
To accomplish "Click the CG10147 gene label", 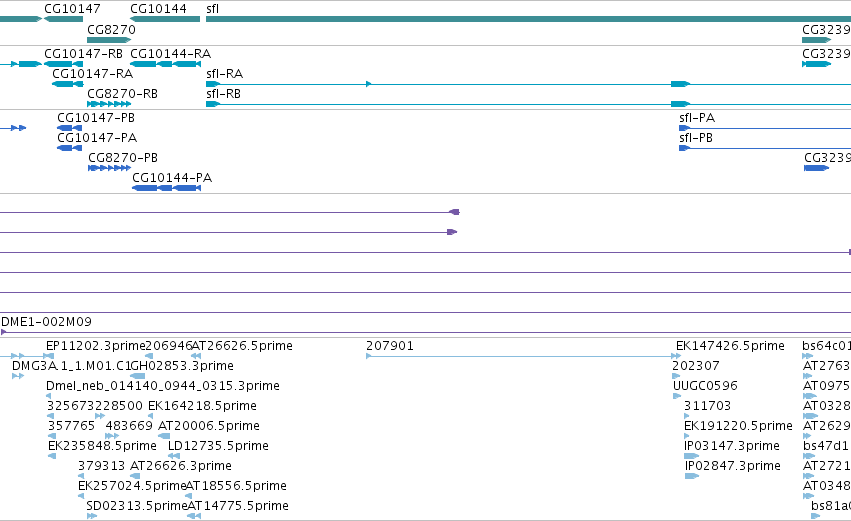I will 72,9.
